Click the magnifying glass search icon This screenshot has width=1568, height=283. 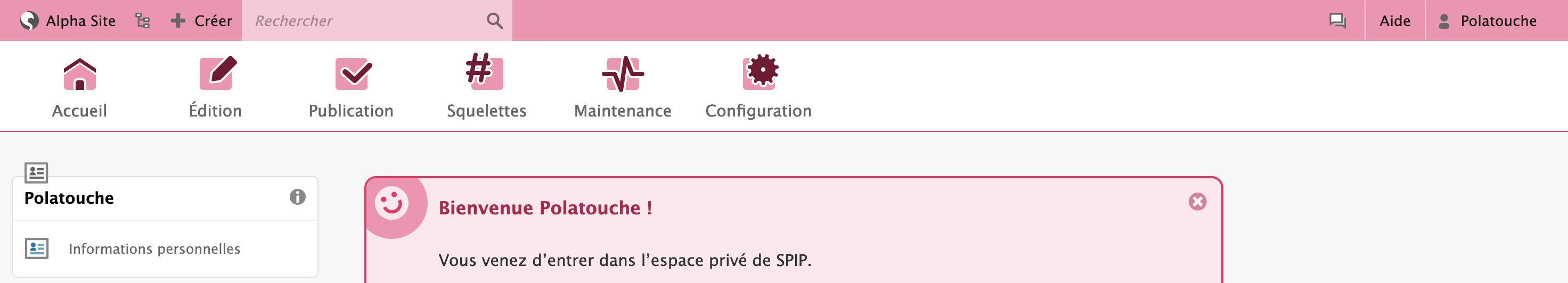tap(494, 21)
